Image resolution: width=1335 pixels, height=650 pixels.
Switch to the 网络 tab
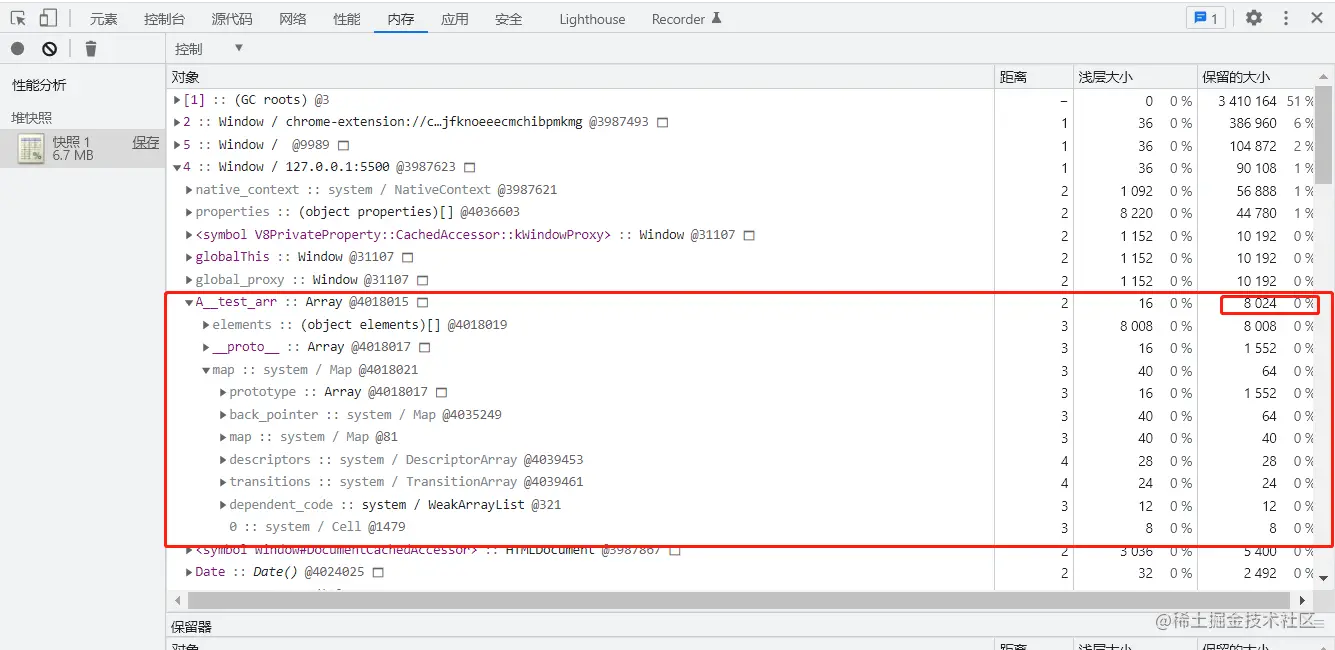293,19
